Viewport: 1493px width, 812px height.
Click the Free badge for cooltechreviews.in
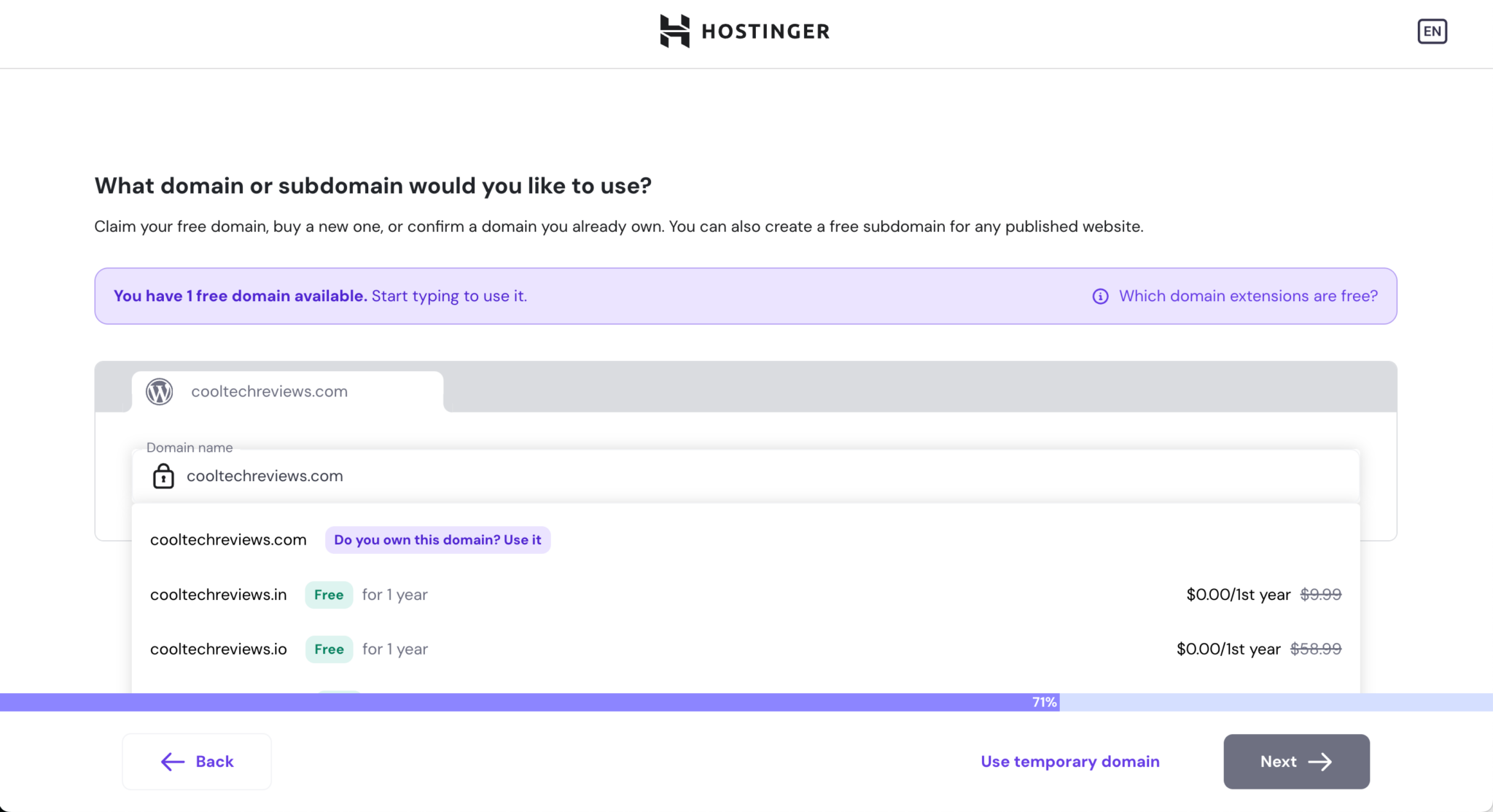click(329, 595)
